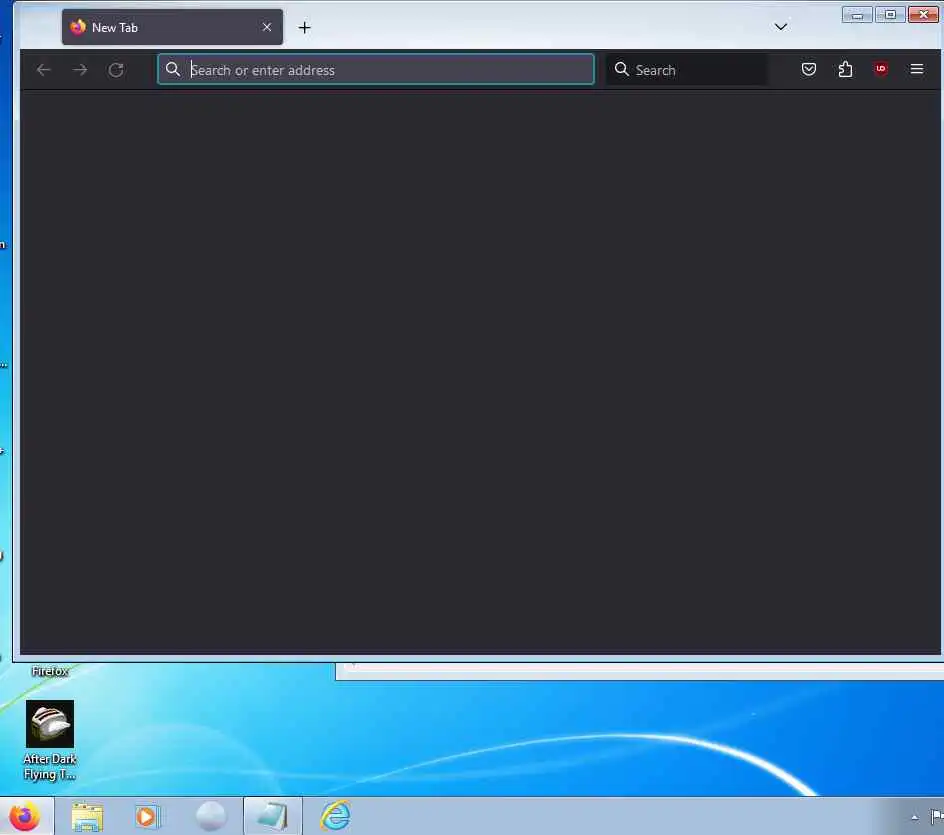
Task: Click the Firefox logo on New Tab
Action: pos(78,27)
